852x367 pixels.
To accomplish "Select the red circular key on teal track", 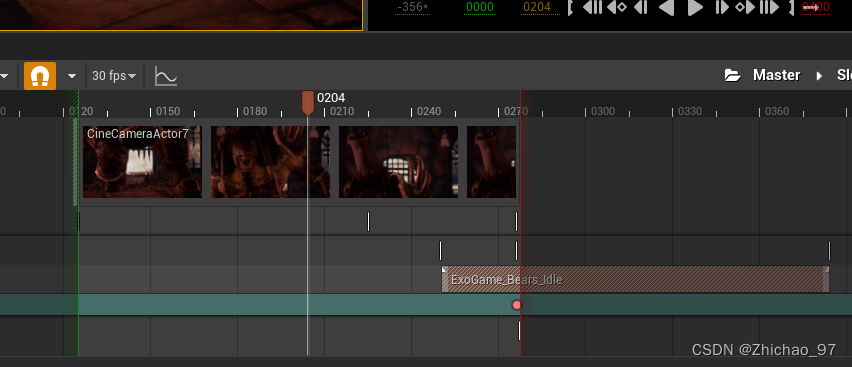I will tap(516, 305).
